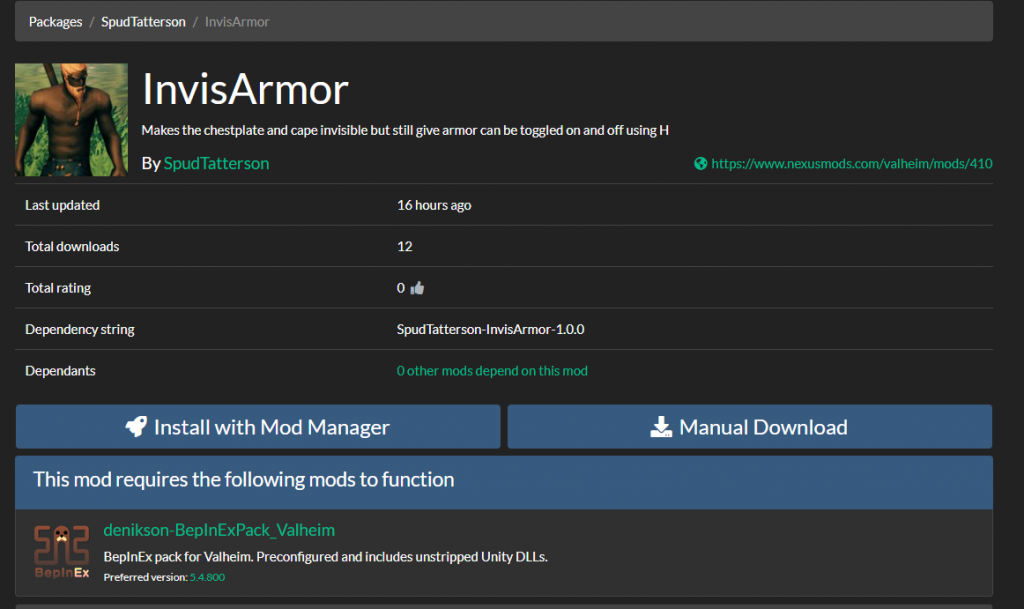1024x609 pixels.
Task: Click the 'Total rating' row label
Action: click(x=57, y=288)
